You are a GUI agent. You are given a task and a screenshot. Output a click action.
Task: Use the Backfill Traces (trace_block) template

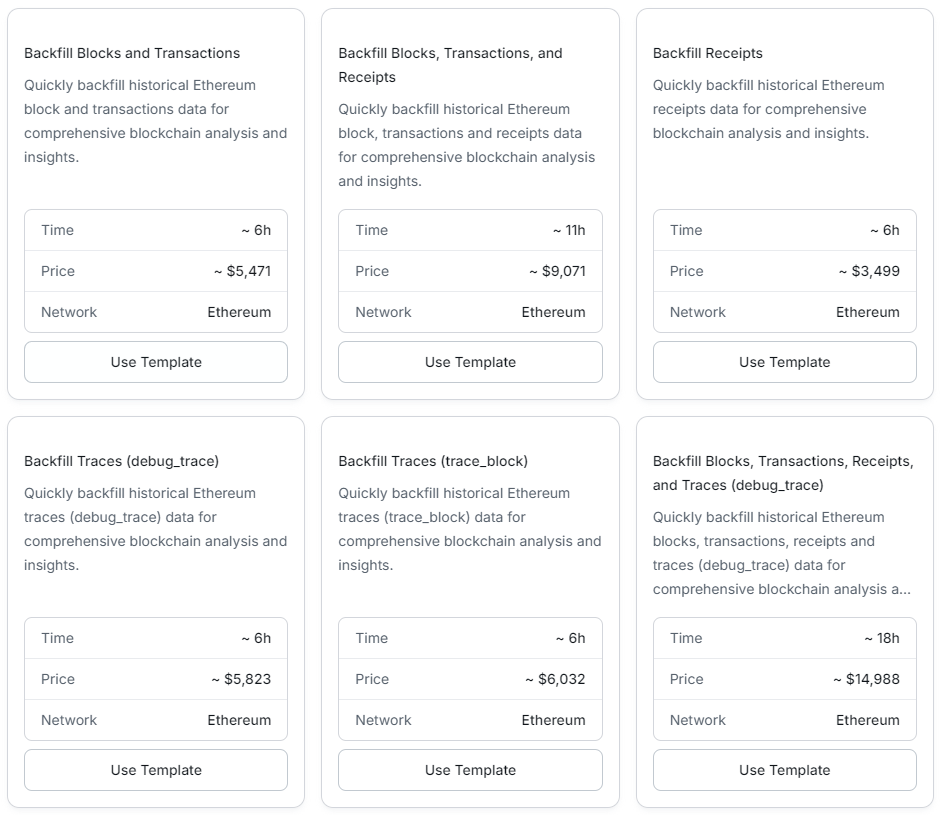click(470, 770)
